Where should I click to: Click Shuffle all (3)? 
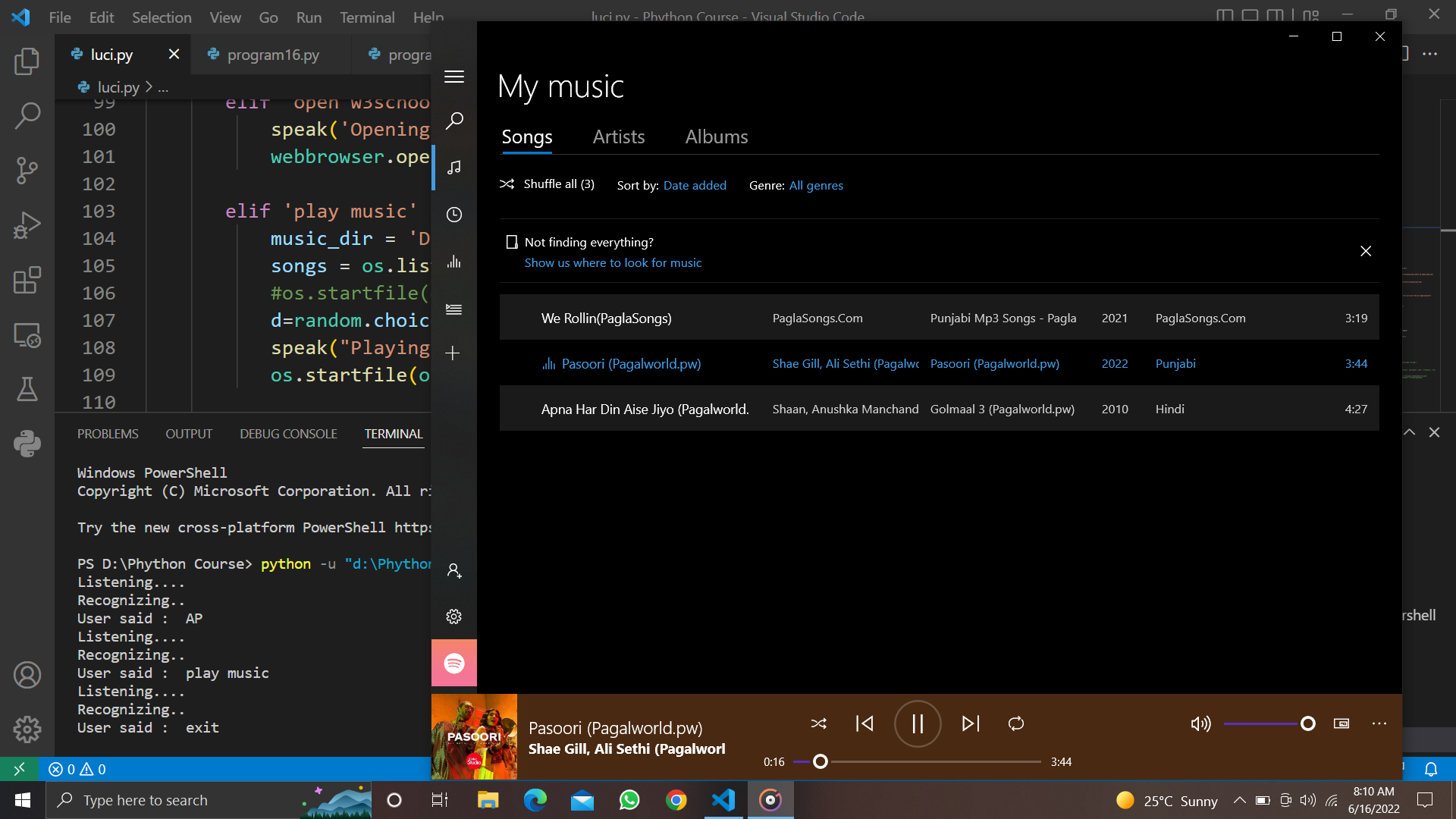[548, 184]
